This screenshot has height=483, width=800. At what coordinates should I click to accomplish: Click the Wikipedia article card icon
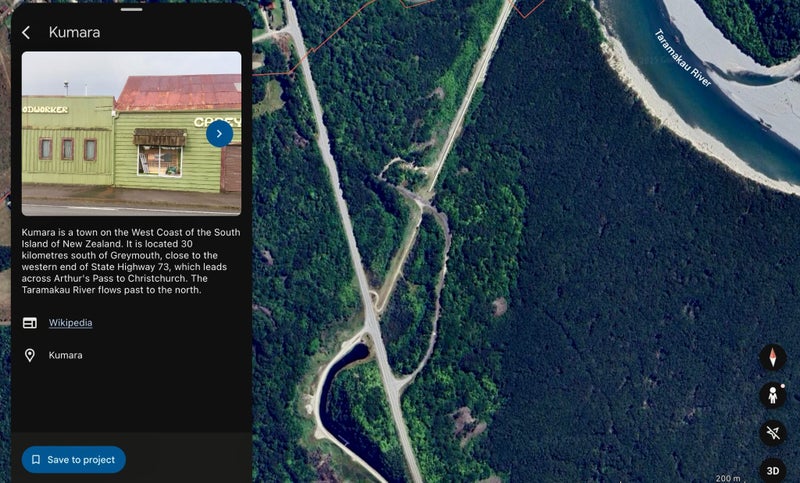point(30,323)
